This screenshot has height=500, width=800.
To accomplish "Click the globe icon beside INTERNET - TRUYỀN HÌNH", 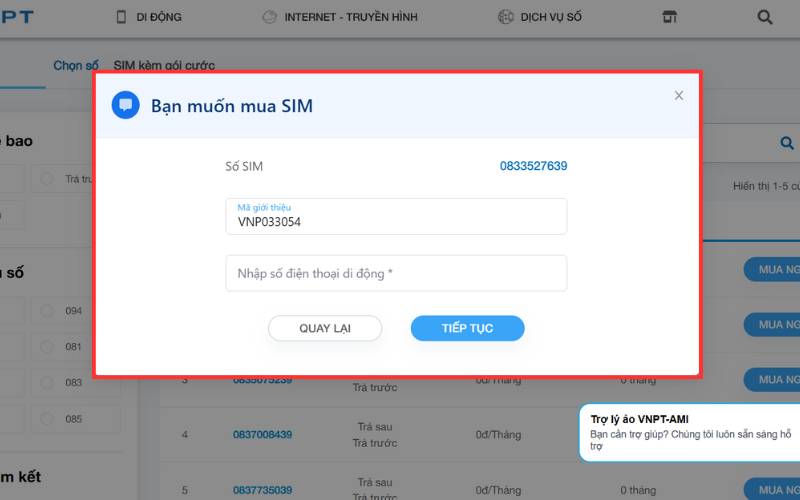I will pyautogui.click(x=269, y=17).
